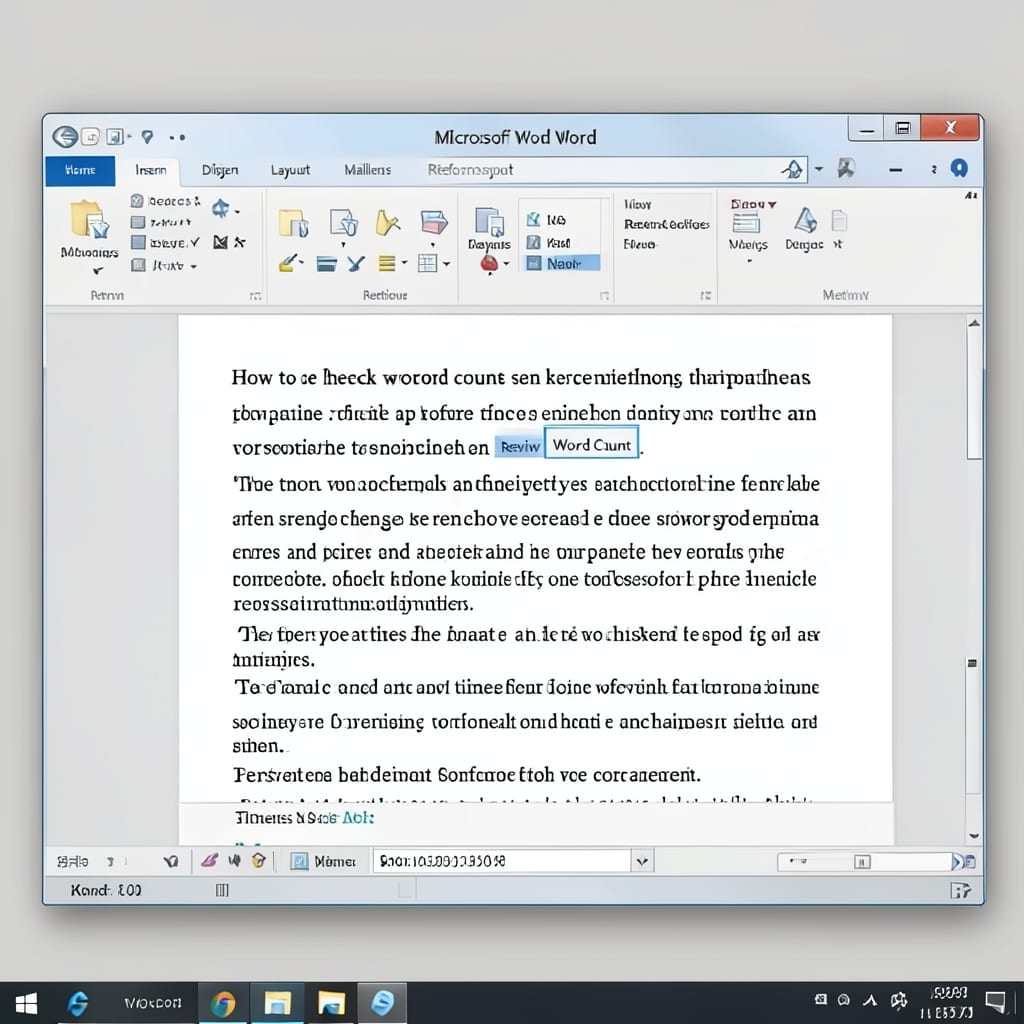Viewport: 1024px width, 1024px height.
Task: Click the dropdown arrow next to yellow lines icon
Action: [405, 263]
